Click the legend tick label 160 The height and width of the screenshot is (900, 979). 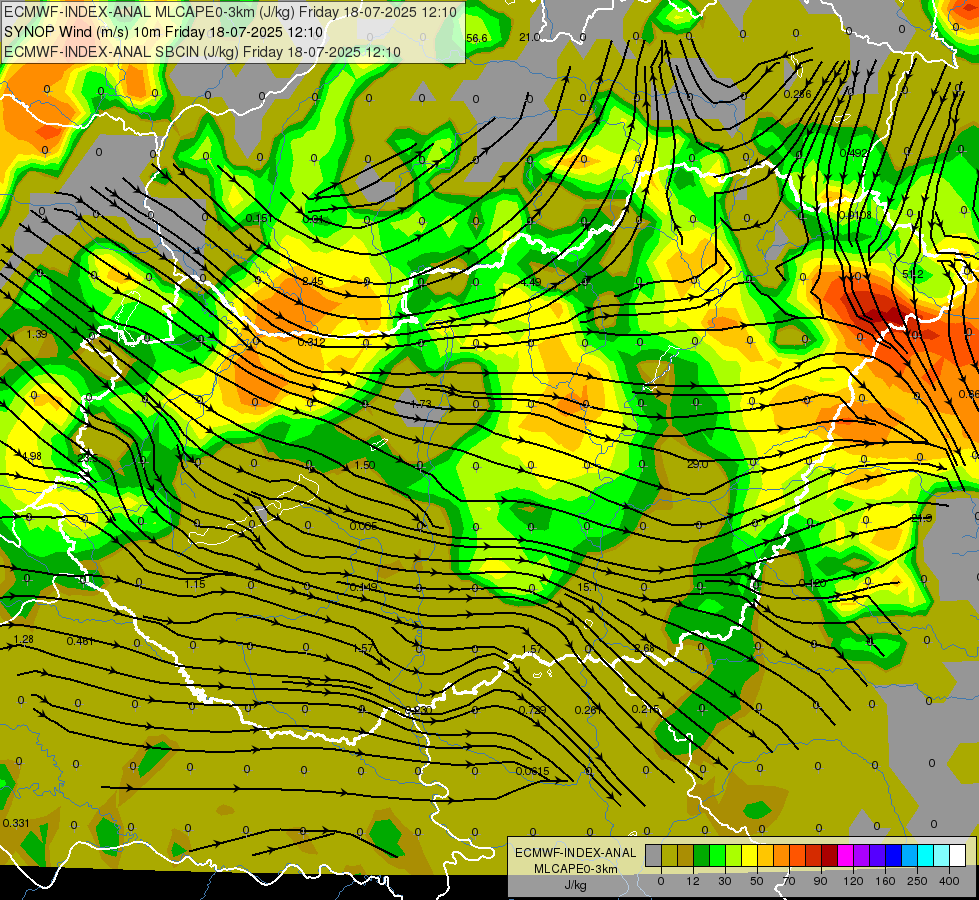tap(886, 881)
